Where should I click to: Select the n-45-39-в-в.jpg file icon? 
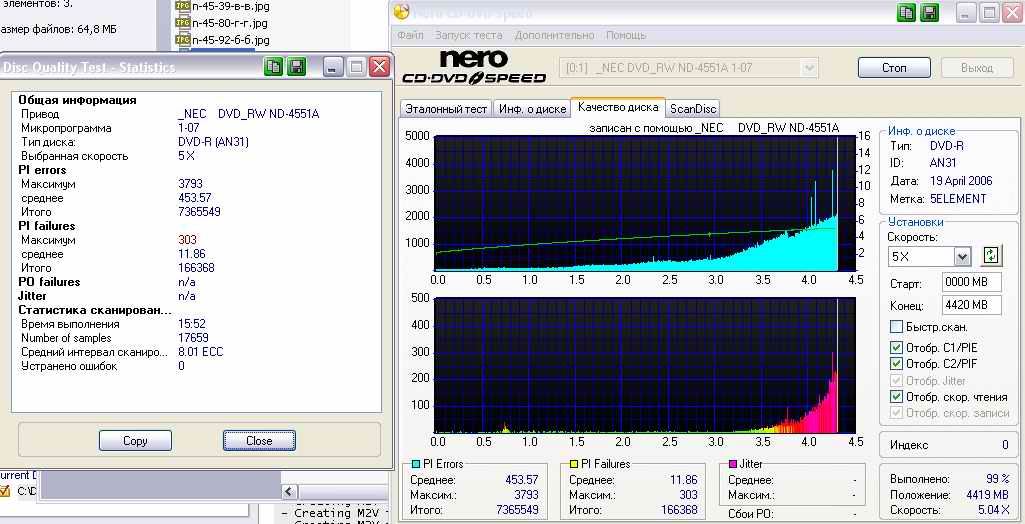click(182, 6)
